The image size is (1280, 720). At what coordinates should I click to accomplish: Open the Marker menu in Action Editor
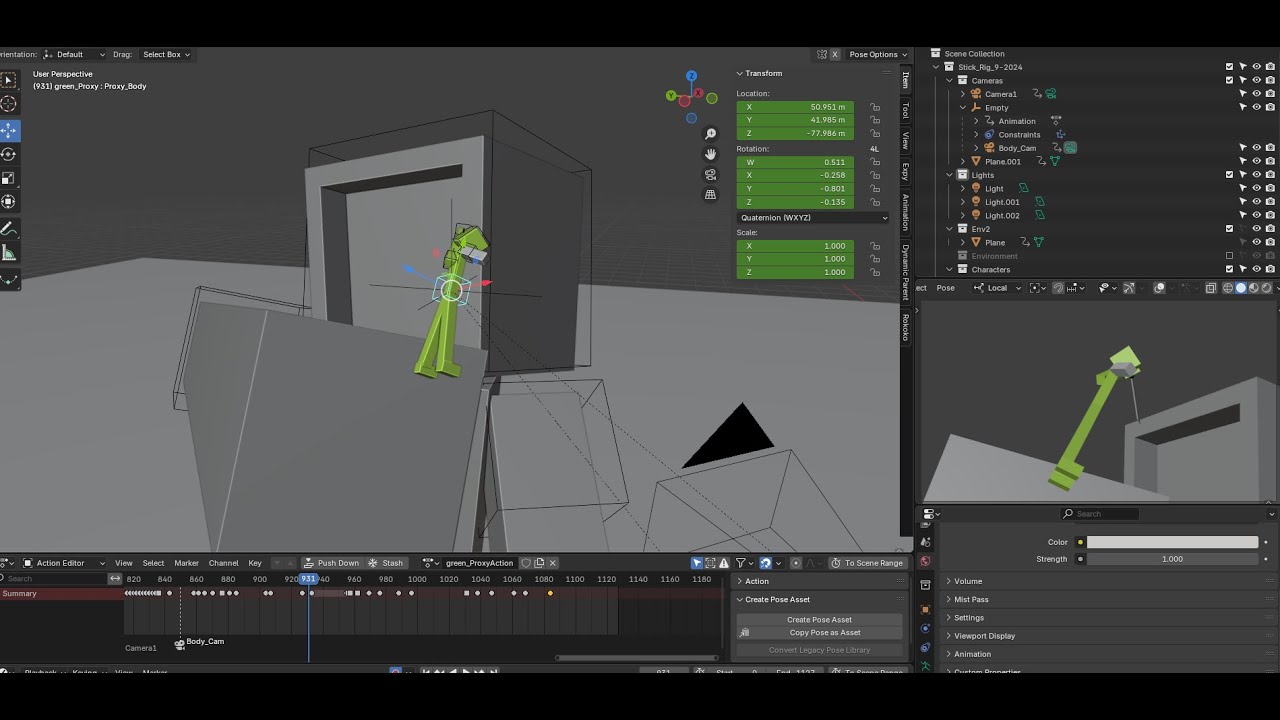pyautogui.click(x=186, y=563)
